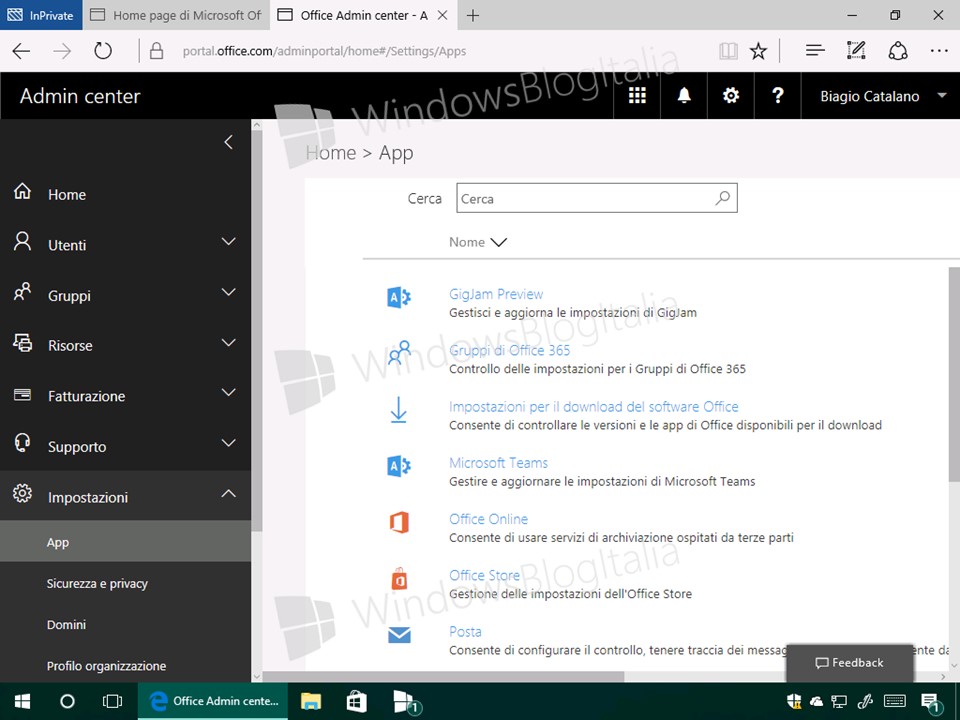Open notifications bell icon
The width and height of the screenshot is (960, 720).
(x=684, y=96)
